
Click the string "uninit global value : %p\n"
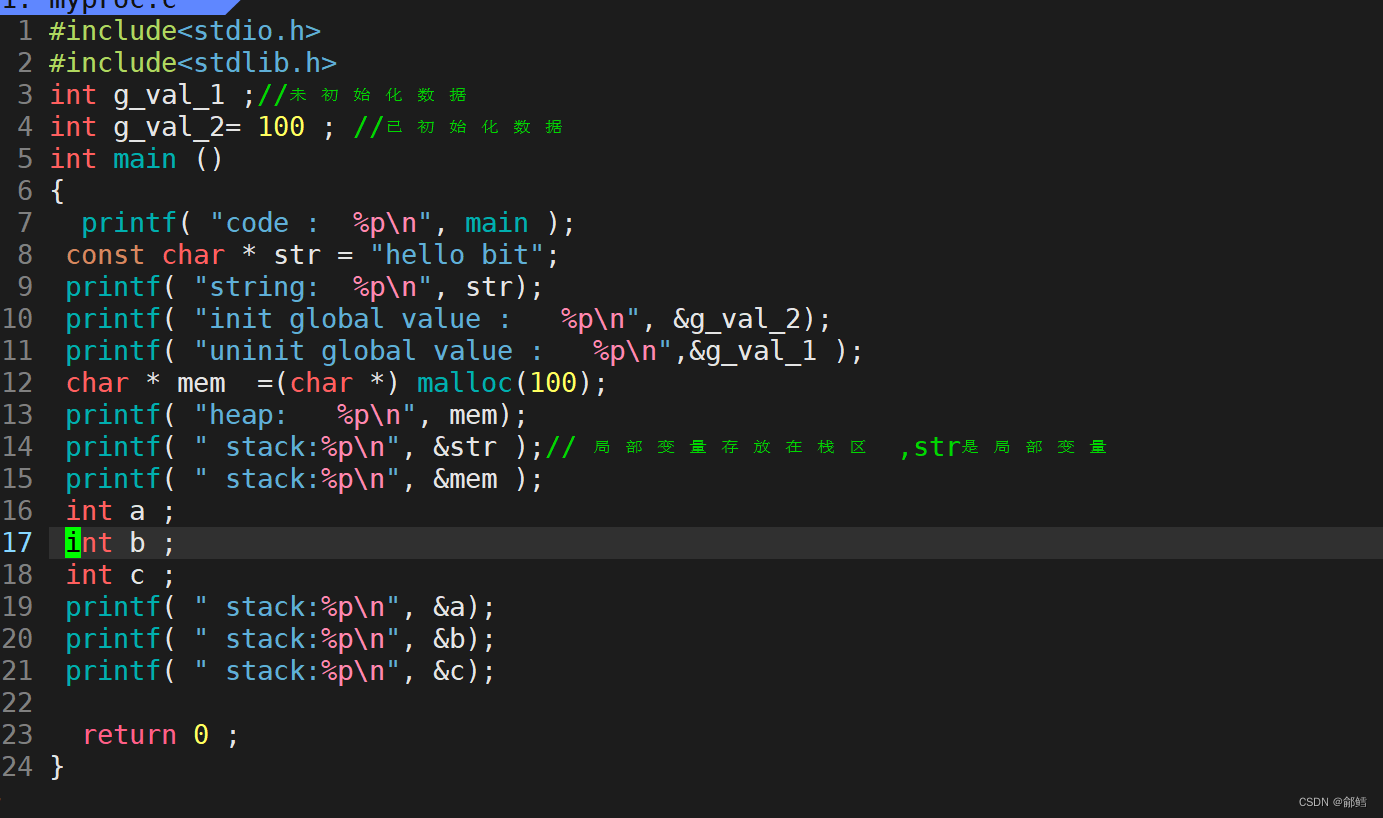(434, 350)
